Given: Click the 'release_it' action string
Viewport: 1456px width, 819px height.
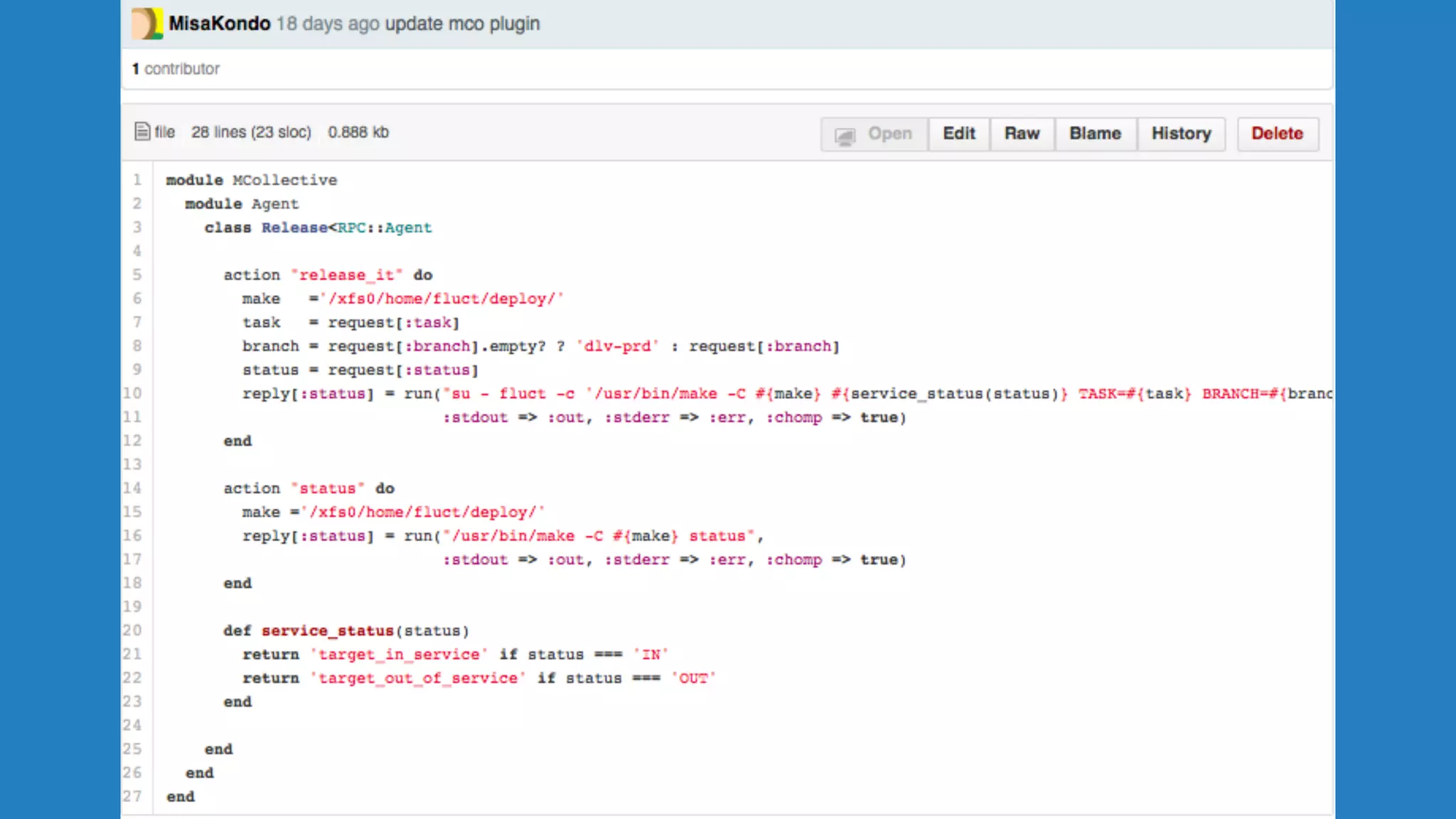Looking at the screenshot, I should [346, 275].
